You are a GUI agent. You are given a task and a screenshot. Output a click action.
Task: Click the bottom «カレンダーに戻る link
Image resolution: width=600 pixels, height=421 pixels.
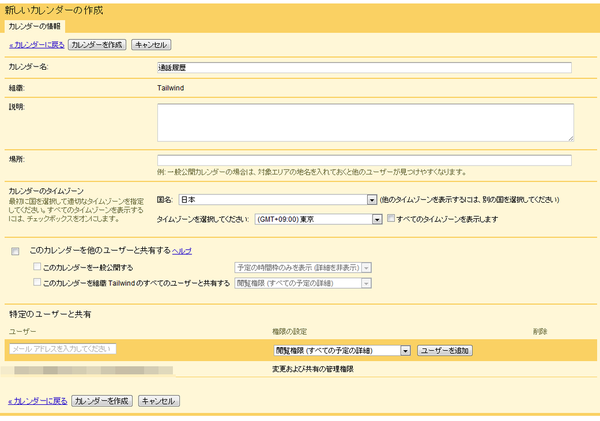pos(36,400)
